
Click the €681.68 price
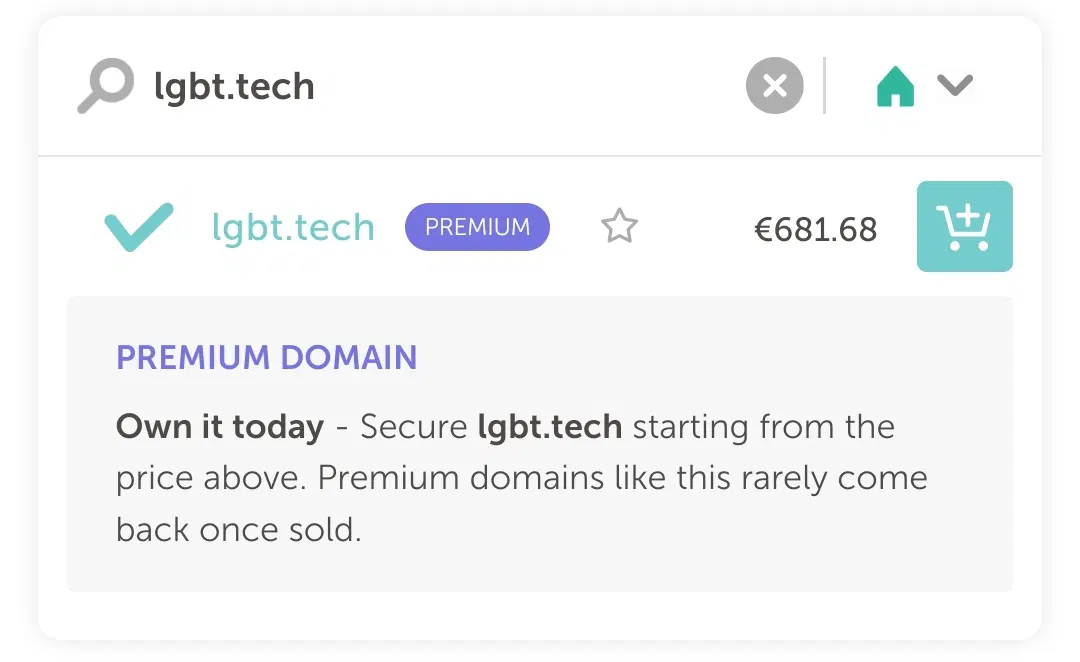tap(815, 229)
